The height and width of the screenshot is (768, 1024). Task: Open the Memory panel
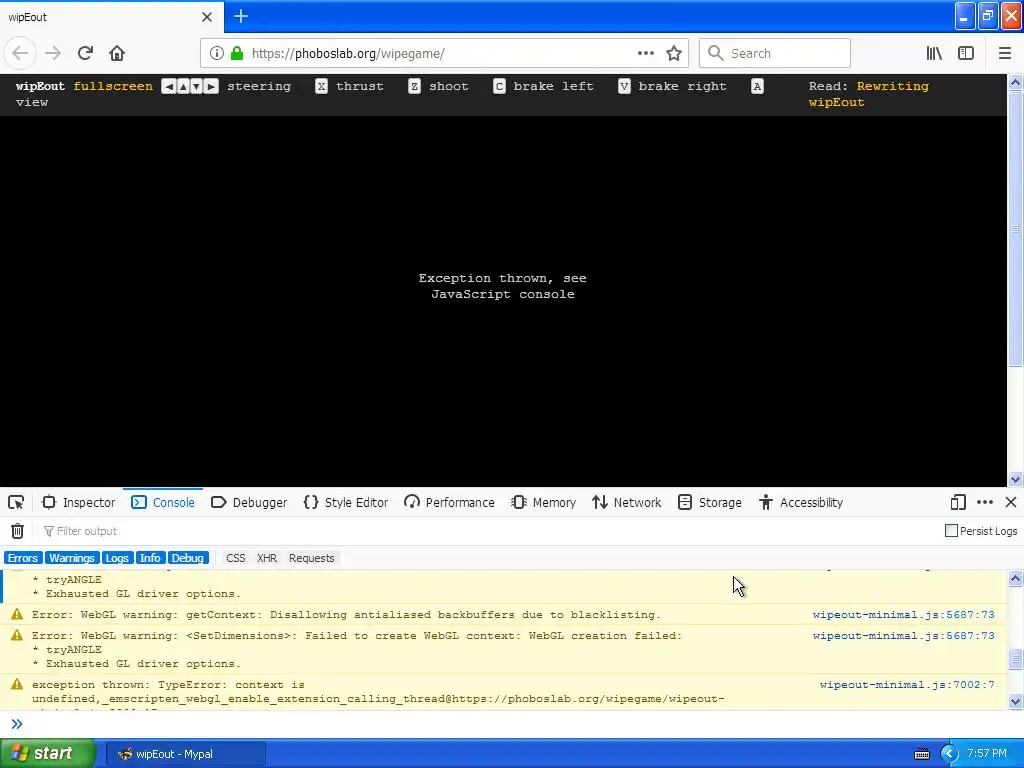(x=544, y=502)
